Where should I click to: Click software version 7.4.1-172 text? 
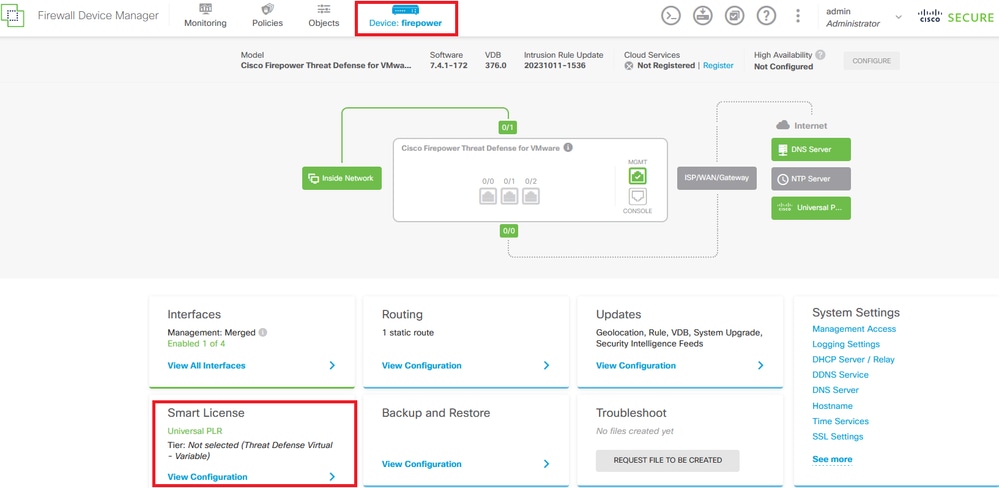(x=448, y=66)
